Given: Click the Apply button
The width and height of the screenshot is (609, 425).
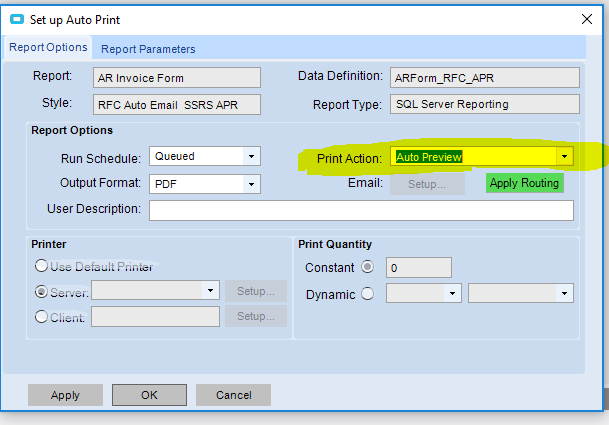Looking at the screenshot, I should [65, 395].
